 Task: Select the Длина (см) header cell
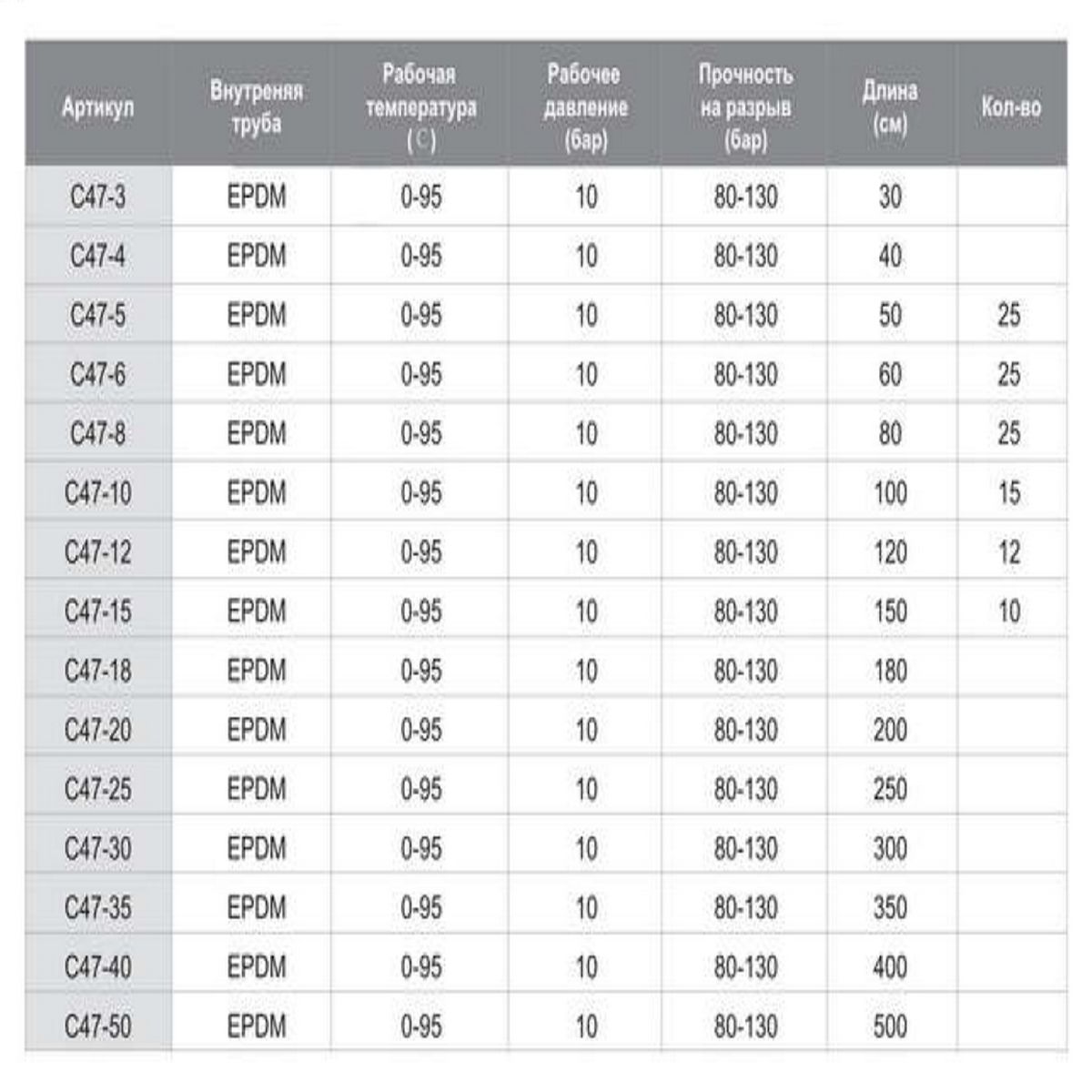point(890,107)
